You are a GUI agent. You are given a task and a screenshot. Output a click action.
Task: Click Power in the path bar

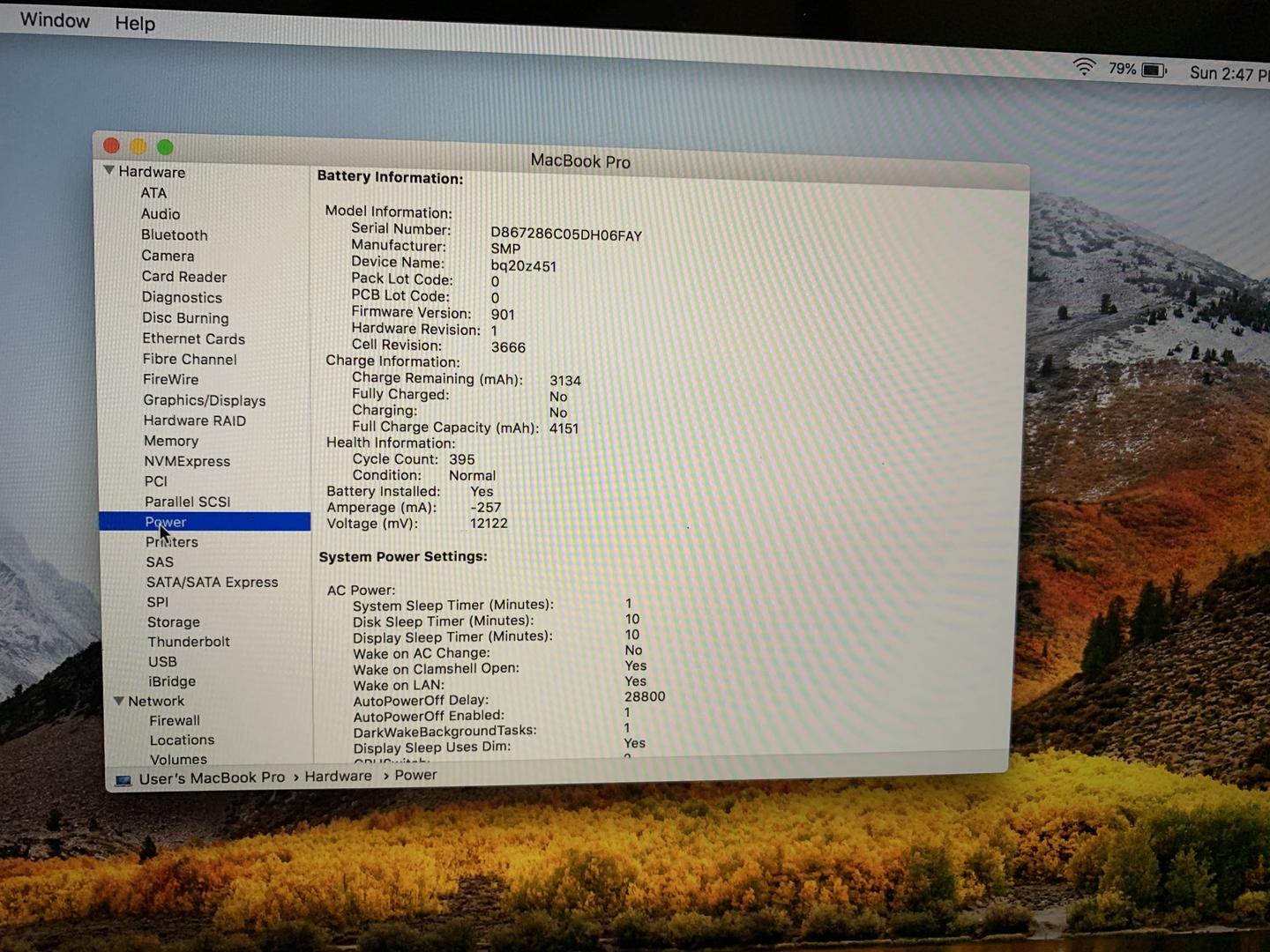[x=416, y=776]
